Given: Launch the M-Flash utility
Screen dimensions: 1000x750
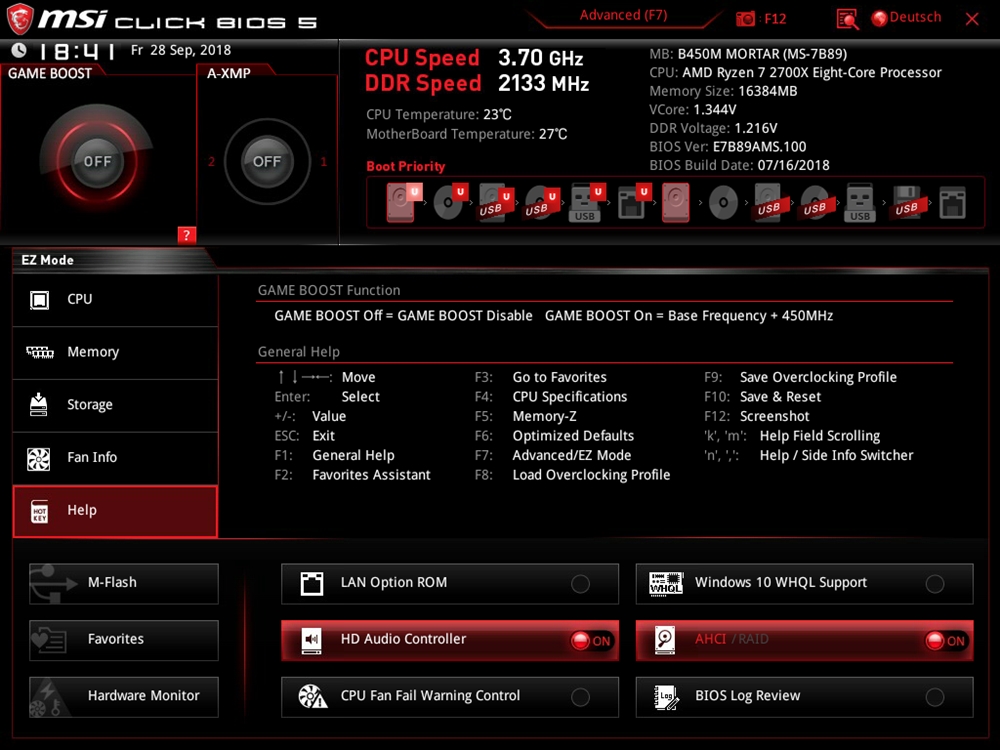Looking at the screenshot, I should click(124, 583).
